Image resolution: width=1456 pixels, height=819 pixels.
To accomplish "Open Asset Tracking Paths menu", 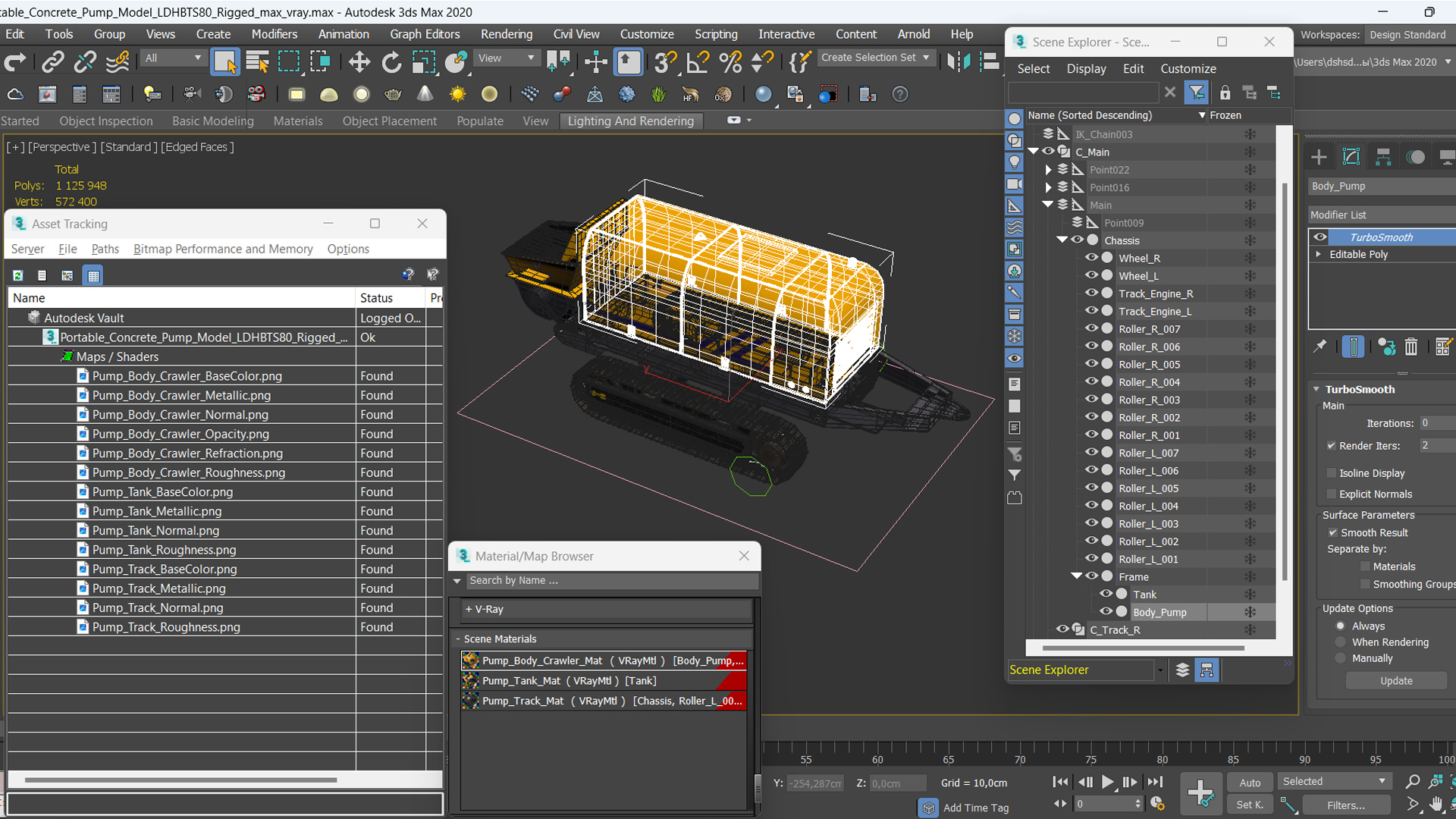I will click(105, 249).
